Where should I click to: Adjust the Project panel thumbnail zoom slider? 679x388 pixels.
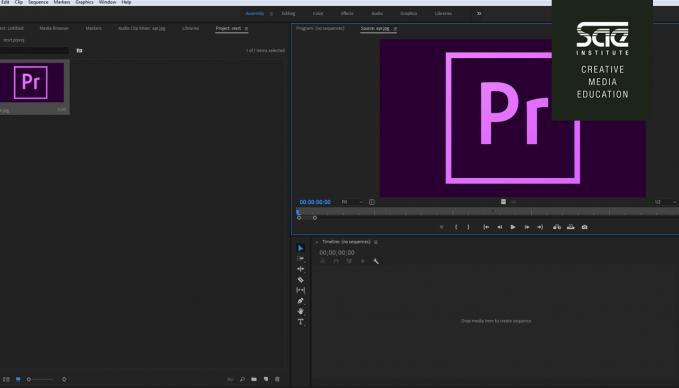point(41,379)
